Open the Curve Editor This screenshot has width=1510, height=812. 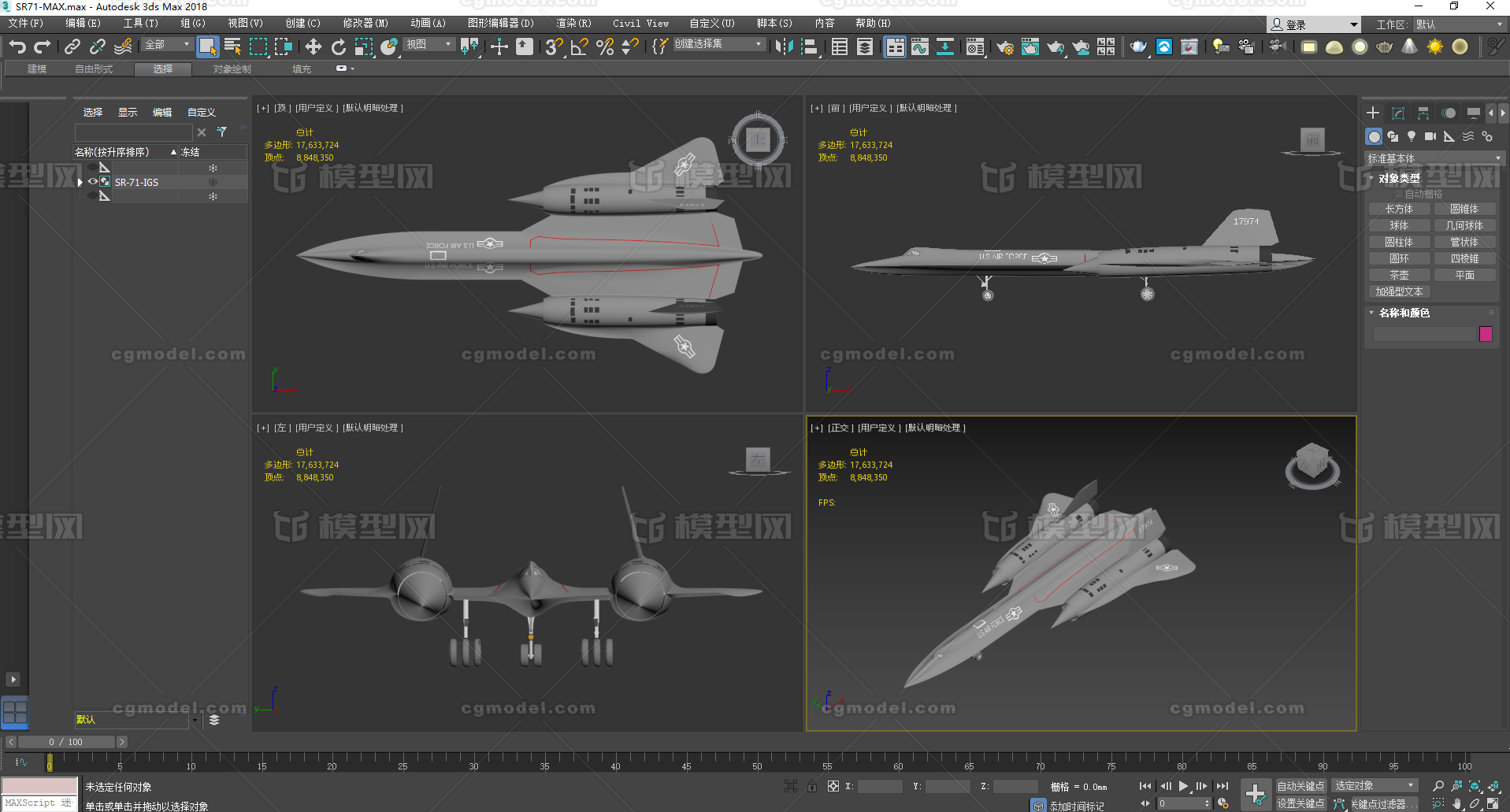pyautogui.click(x=920, y=46)
